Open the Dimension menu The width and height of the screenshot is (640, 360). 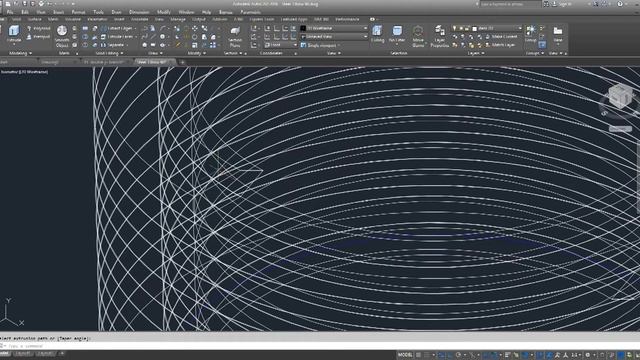click(139, 12)
